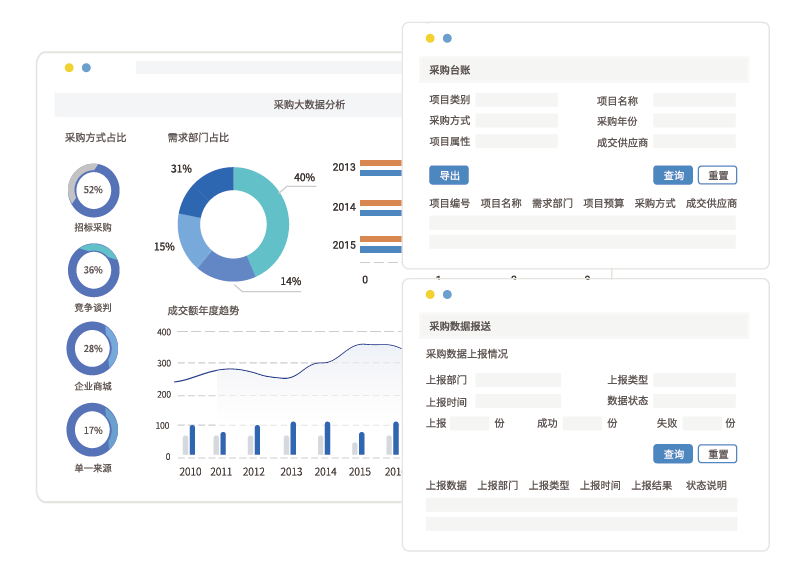
Task: Click the blue dot in 采购数据报送 window
Action: tap(447, 294)
